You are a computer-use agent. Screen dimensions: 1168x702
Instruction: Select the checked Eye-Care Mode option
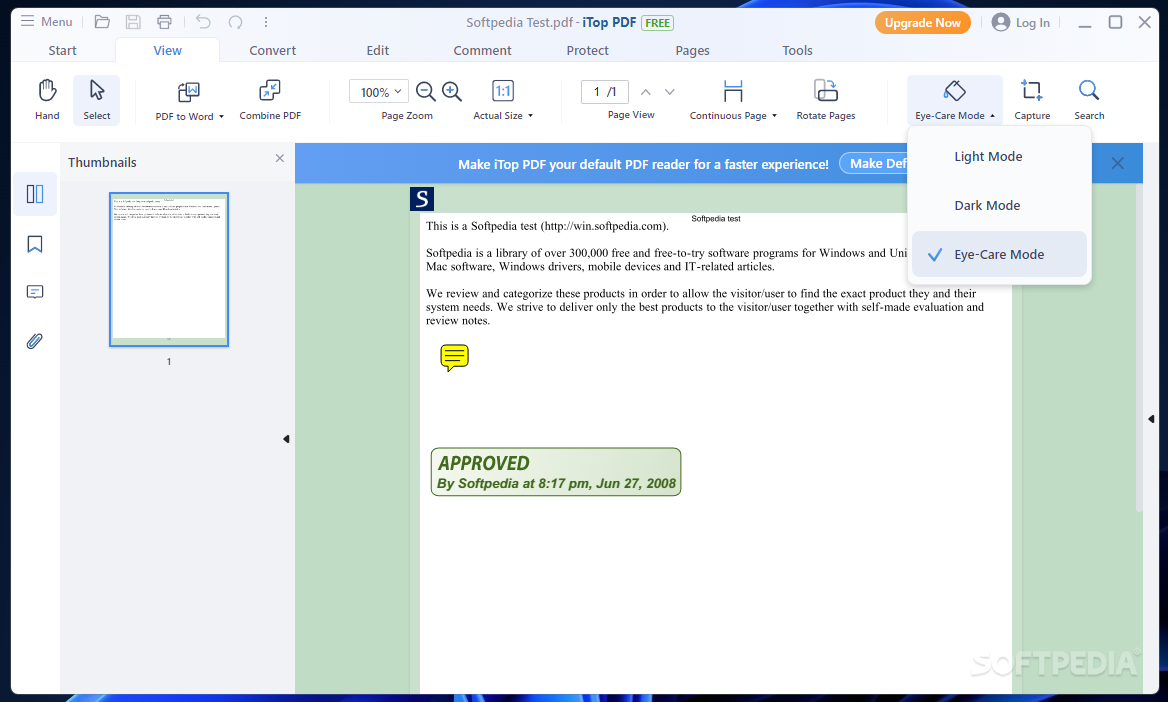[x=999, y=254]
